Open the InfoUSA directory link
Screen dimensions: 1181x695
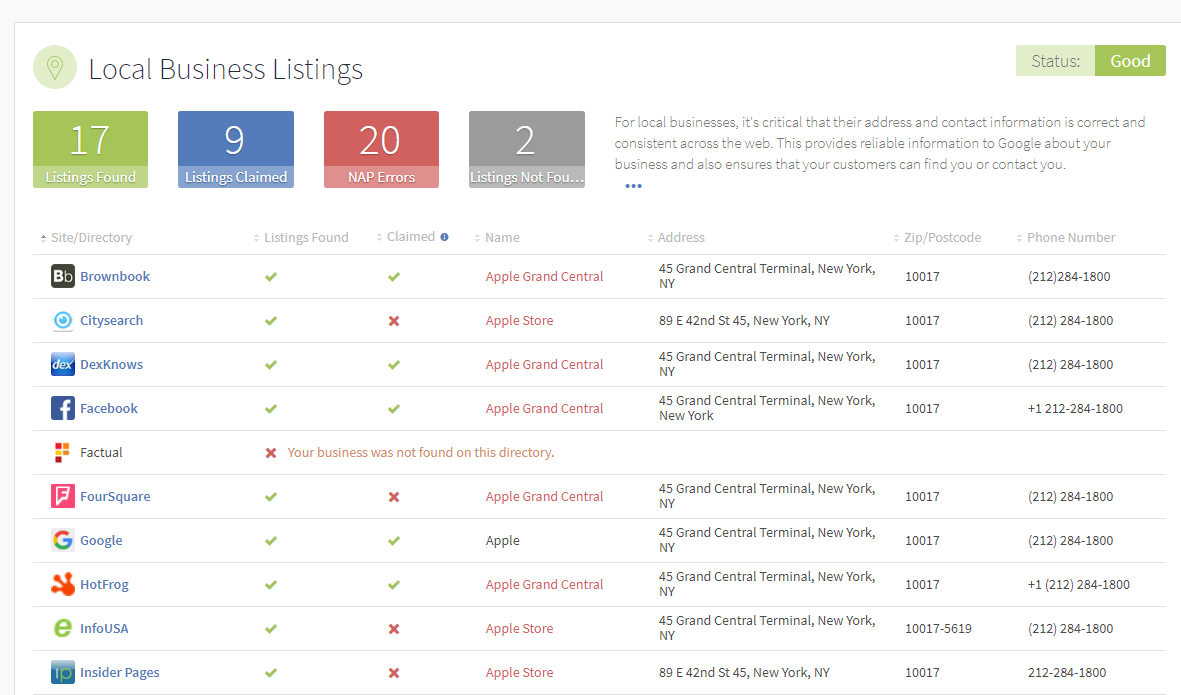105,628
